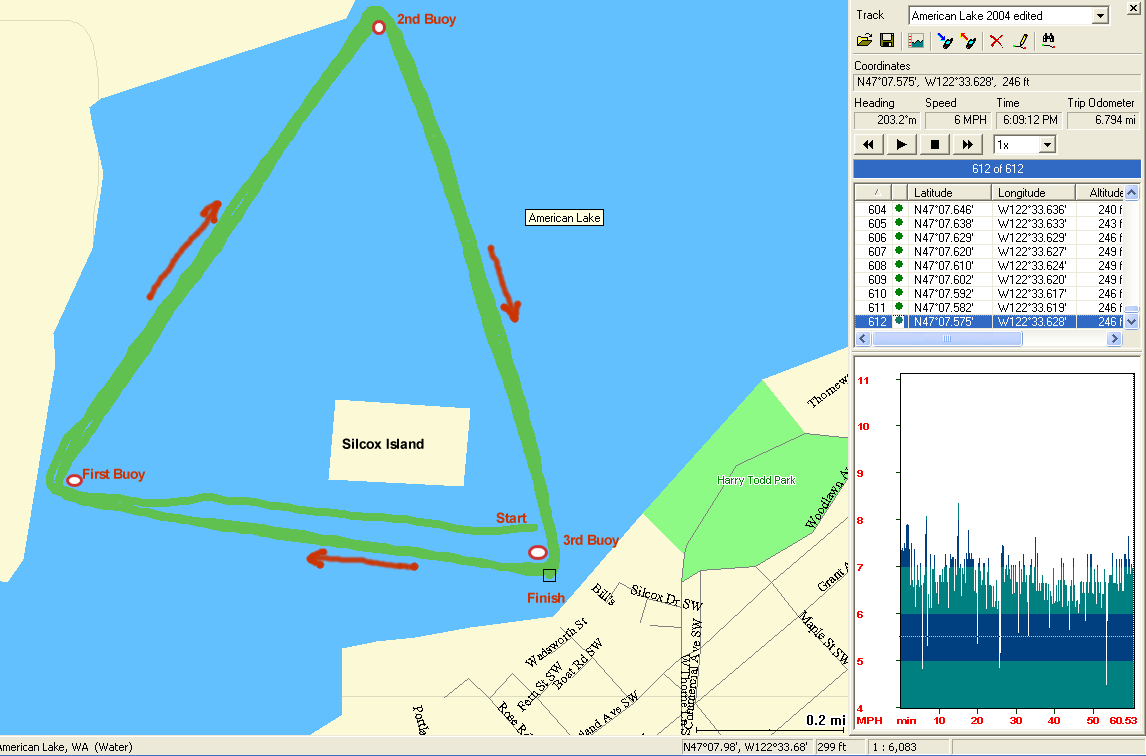Viewport: 1146px width, 756px height.
Task: Rewind the track playback
Action: [869, 145]
